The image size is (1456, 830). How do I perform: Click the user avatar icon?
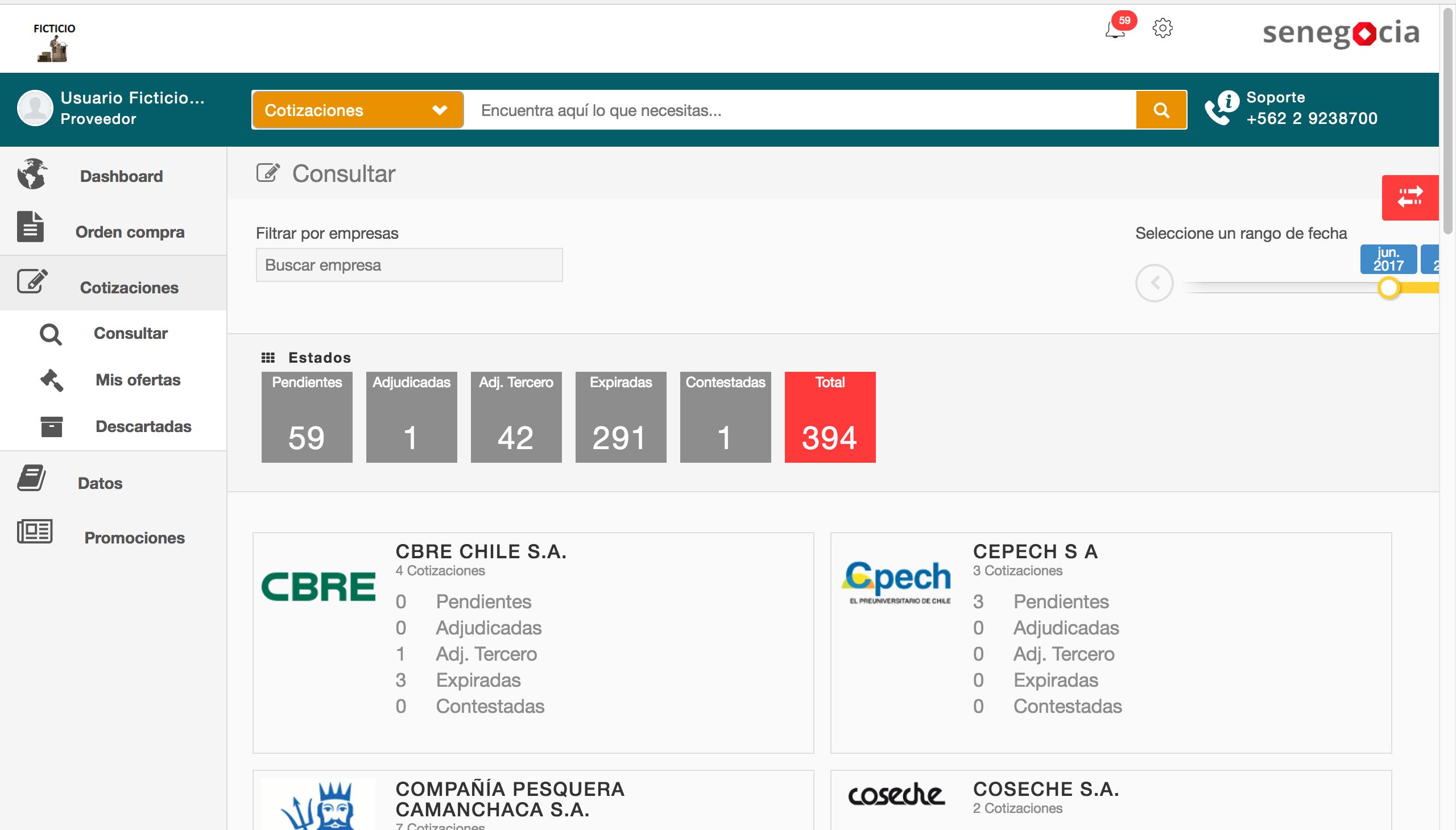35,108
